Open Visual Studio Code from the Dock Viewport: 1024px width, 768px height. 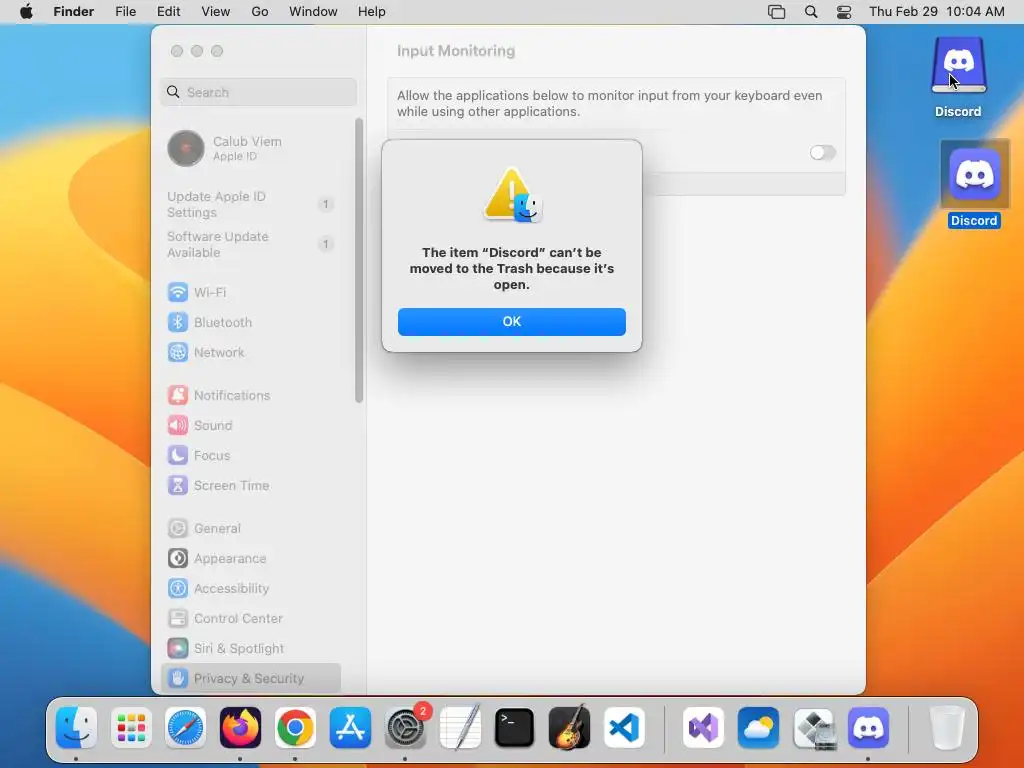(624, 727)
